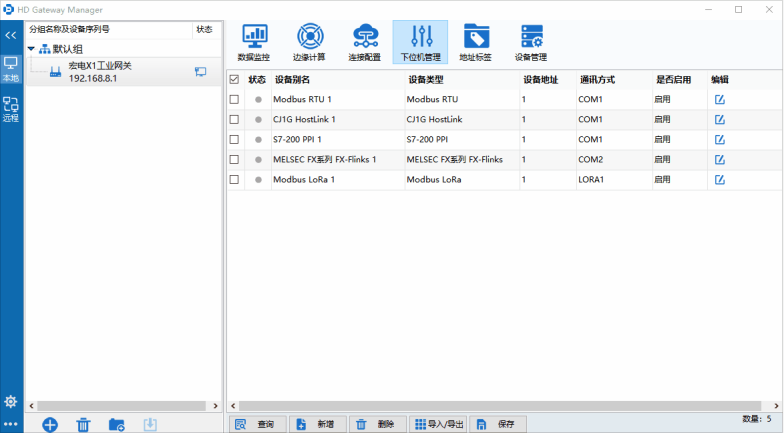
Task: Open the 数据监控 data monitoring tool
Action: click(253, 43)
